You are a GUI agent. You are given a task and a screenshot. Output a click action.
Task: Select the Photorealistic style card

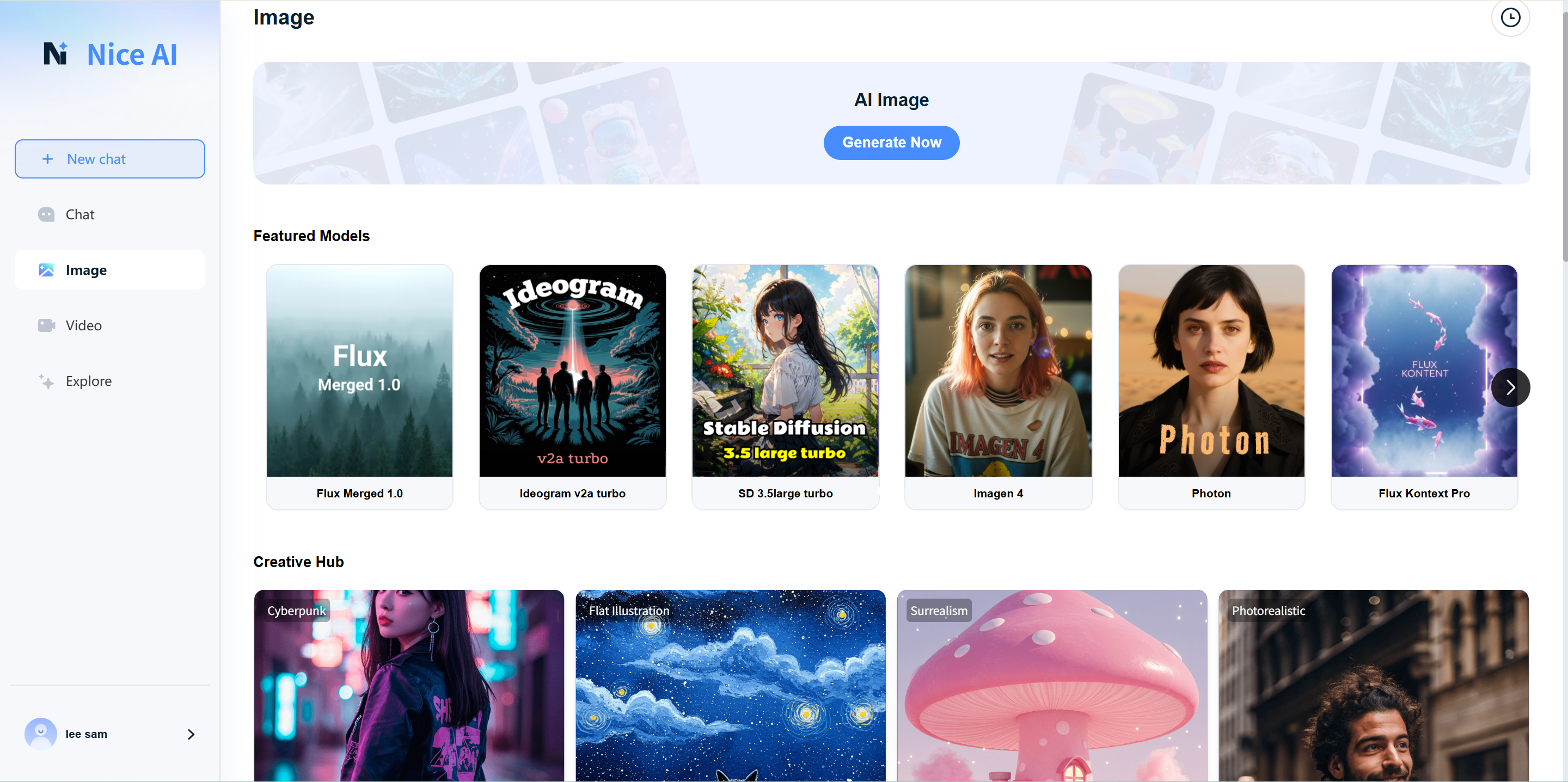tap(1373, 685)
